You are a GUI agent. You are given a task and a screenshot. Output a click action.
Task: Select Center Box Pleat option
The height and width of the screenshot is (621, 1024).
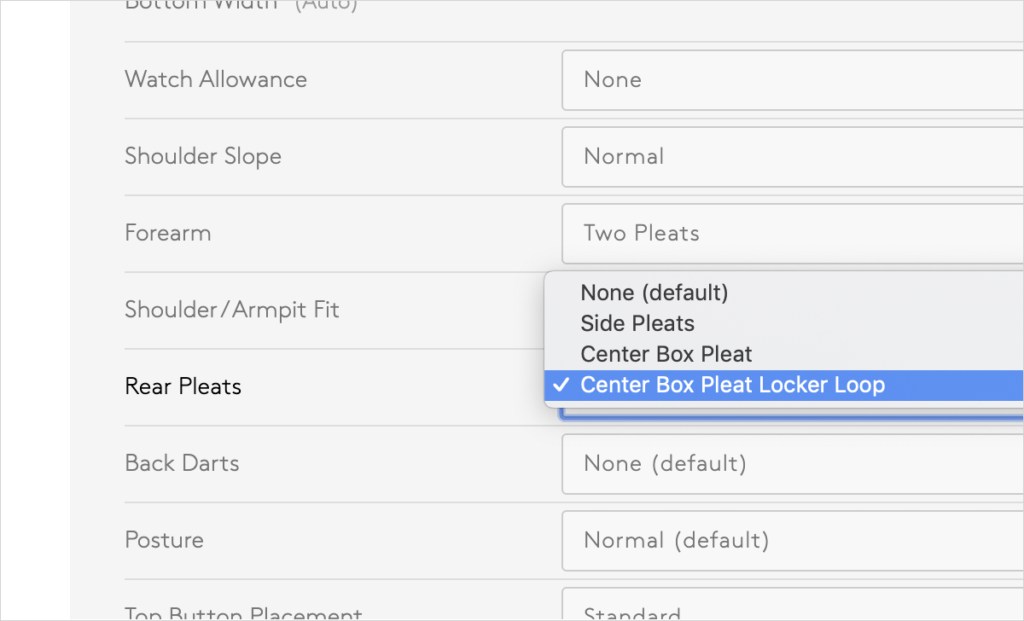coord(666,354)
